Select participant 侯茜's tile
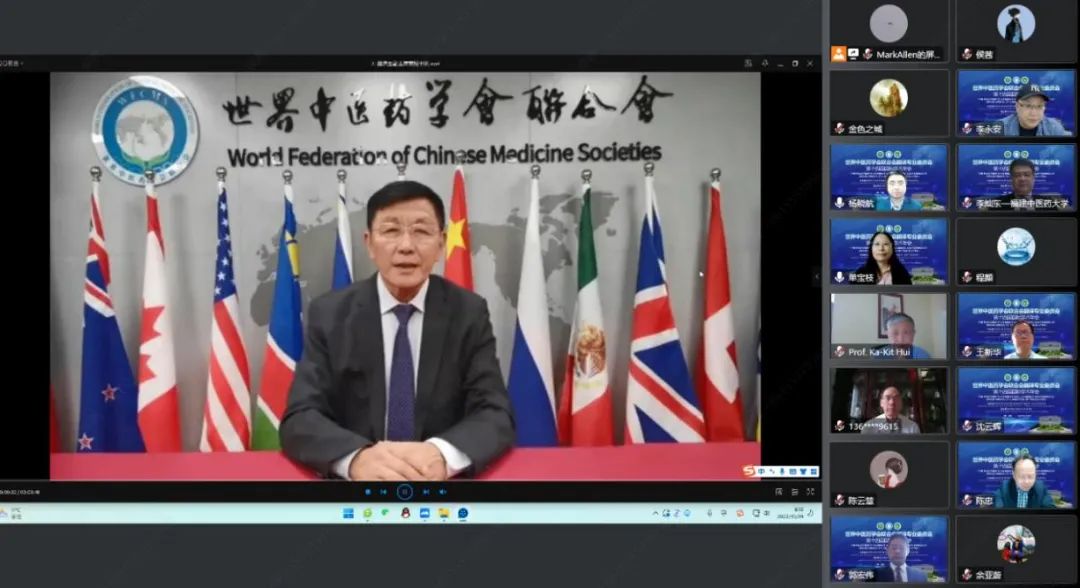This screenshot has height=588, width=1080. [x=1016, y=31]
